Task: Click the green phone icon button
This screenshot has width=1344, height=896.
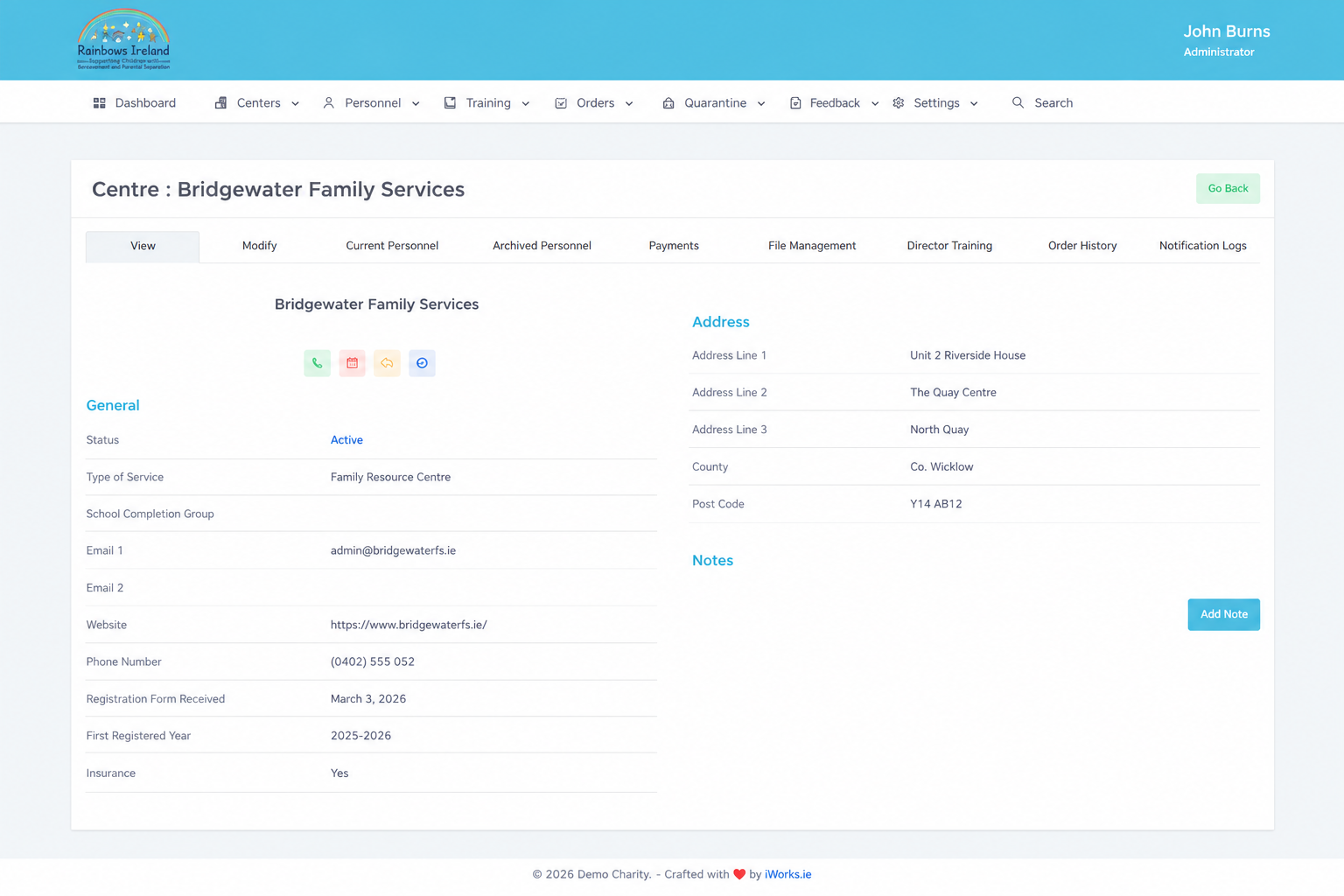Action: click(317, 363)
